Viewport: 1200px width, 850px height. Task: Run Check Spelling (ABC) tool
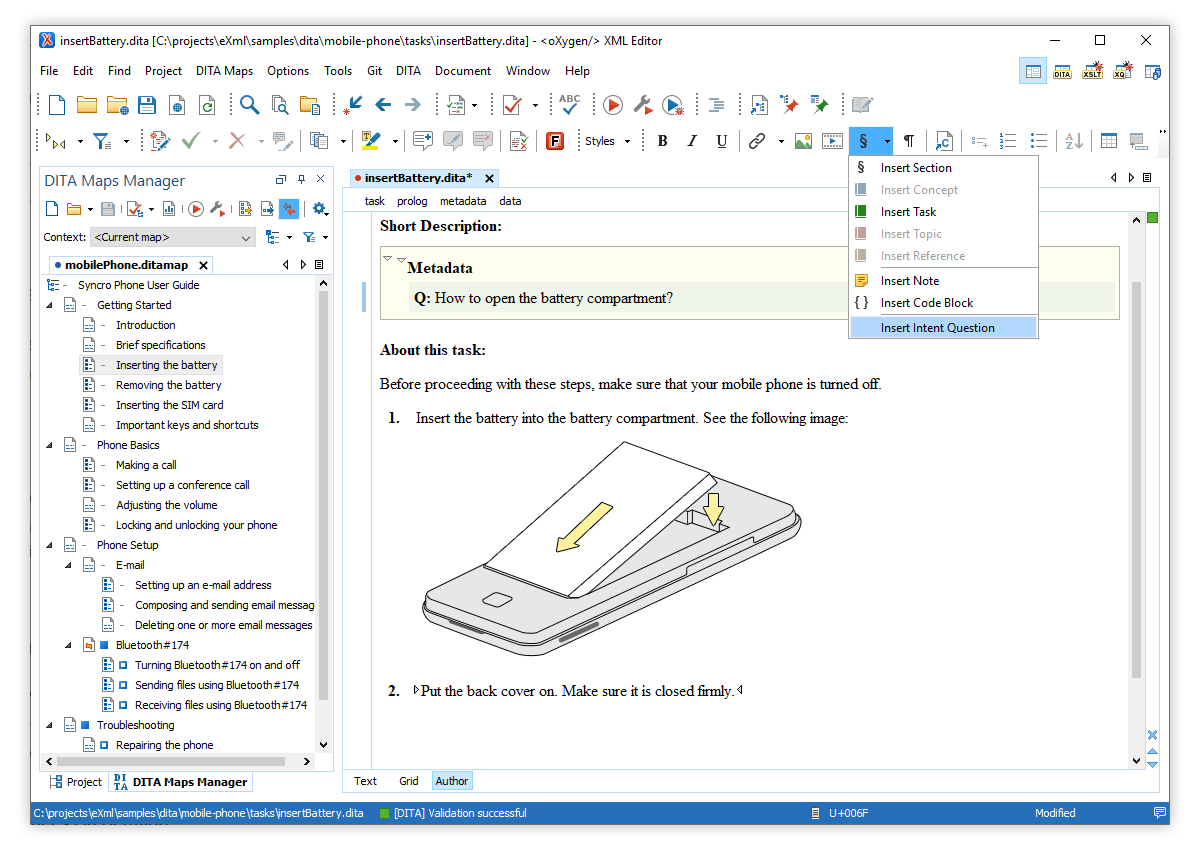pos(570,104)
